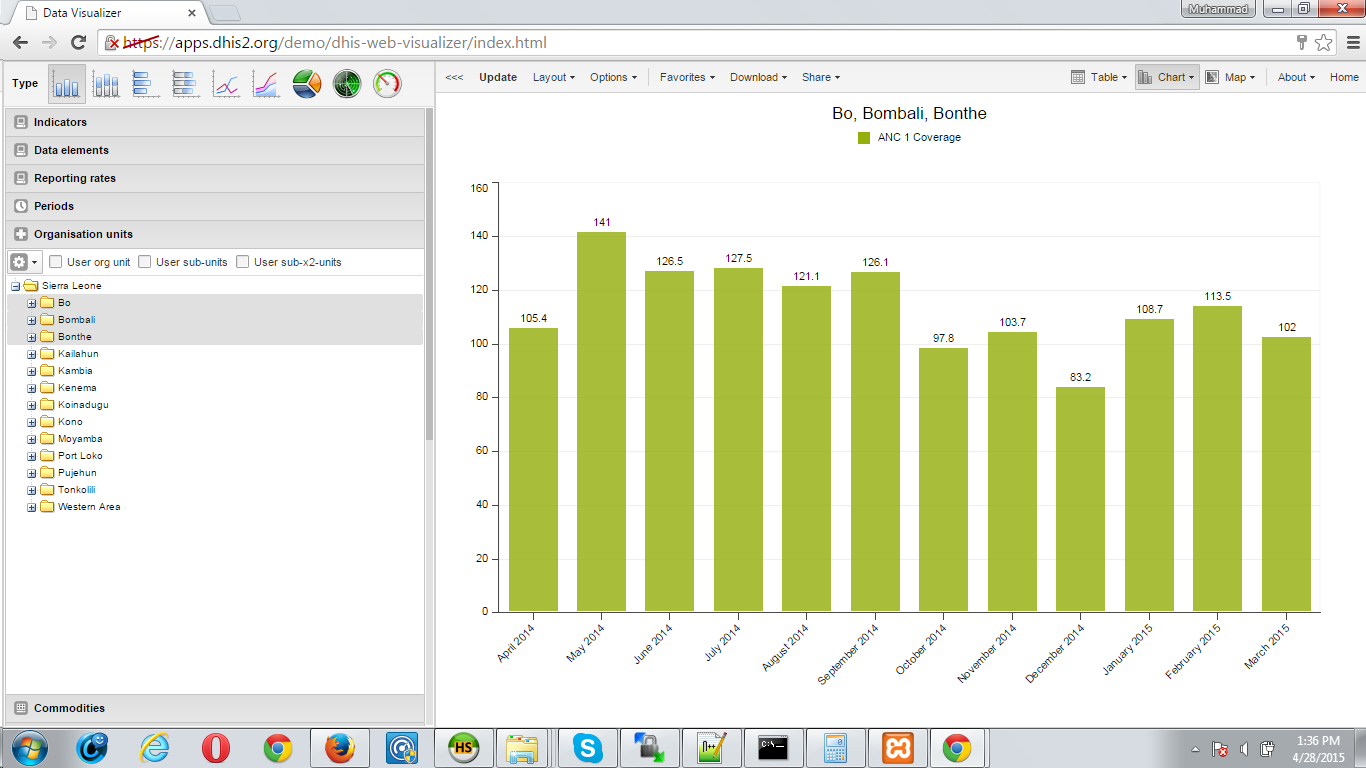Select the Port Loko organisation unit
Screen dimensions: 1366x768
(80, 456)
